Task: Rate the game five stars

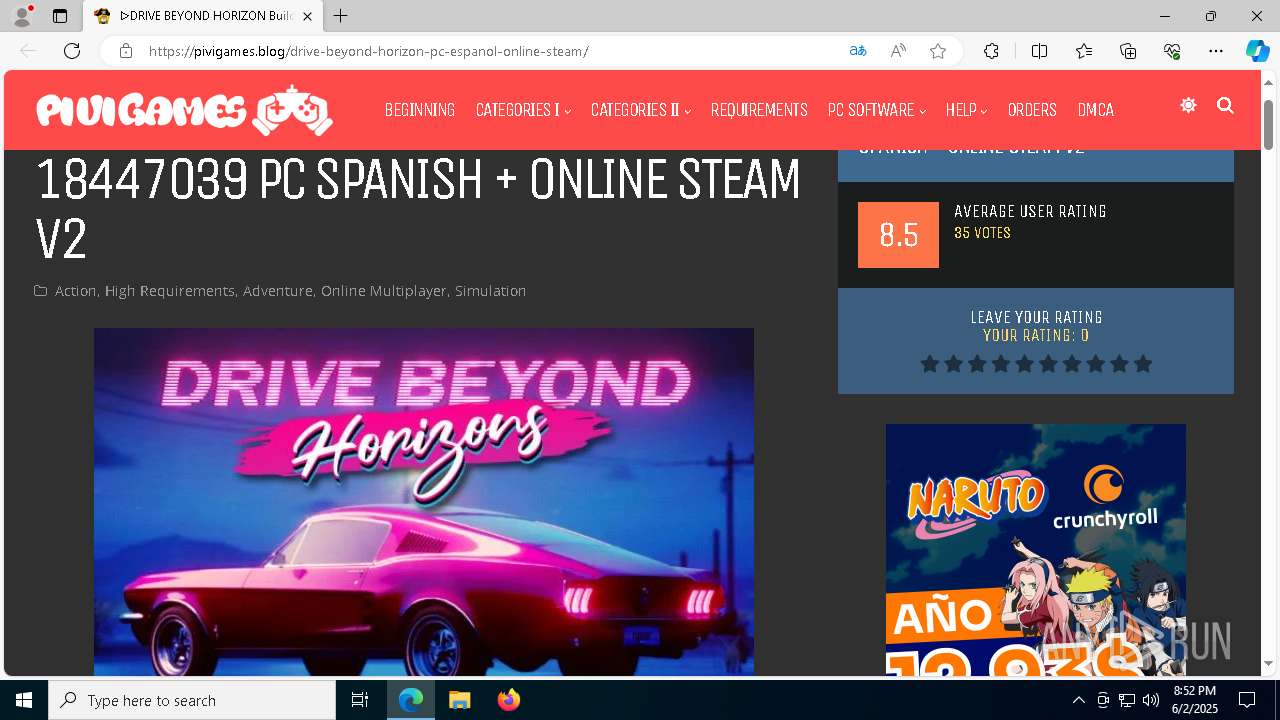Action: (x=1024, y=364)
